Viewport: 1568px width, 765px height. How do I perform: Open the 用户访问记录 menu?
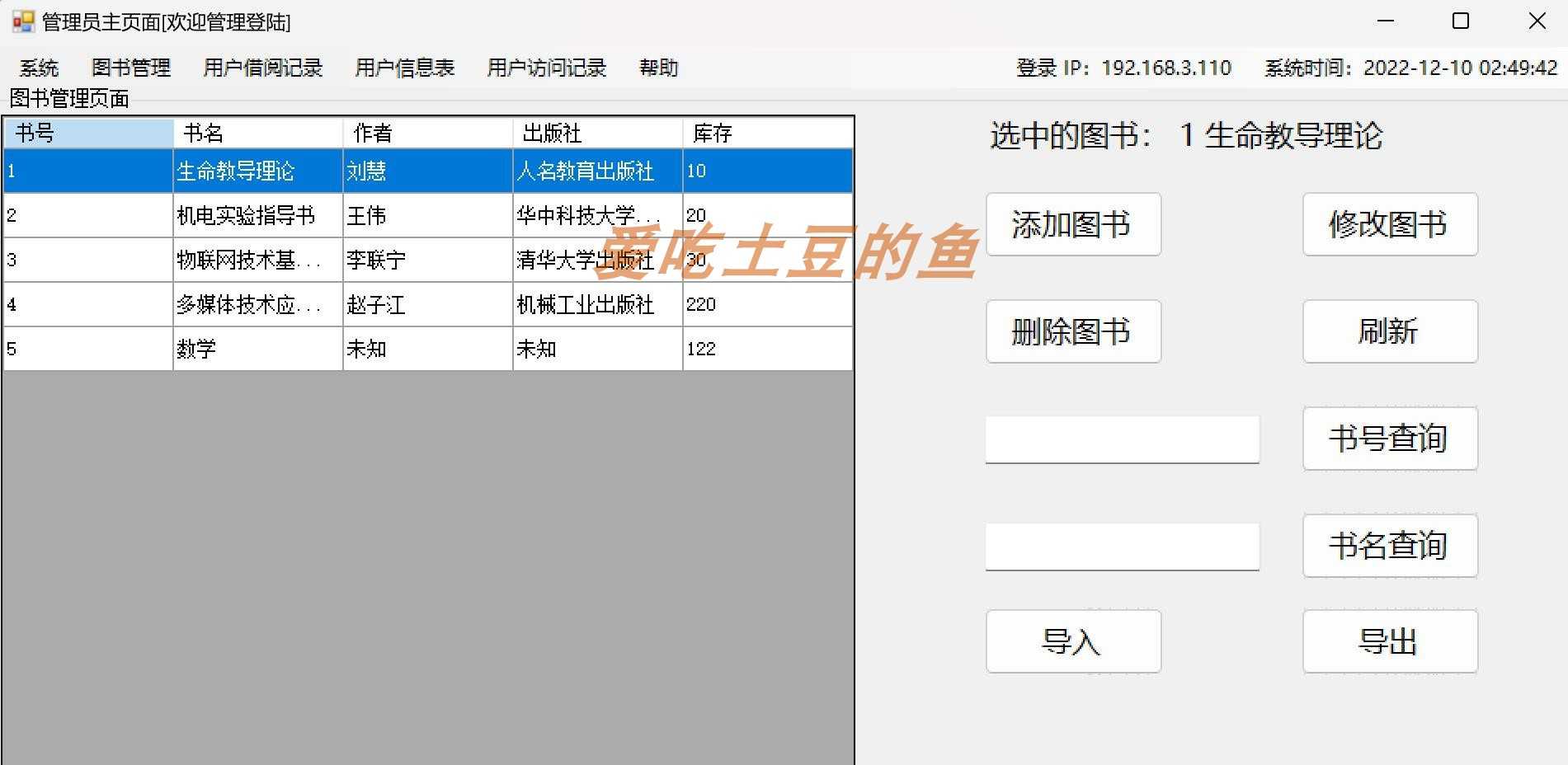pos(546,68)
